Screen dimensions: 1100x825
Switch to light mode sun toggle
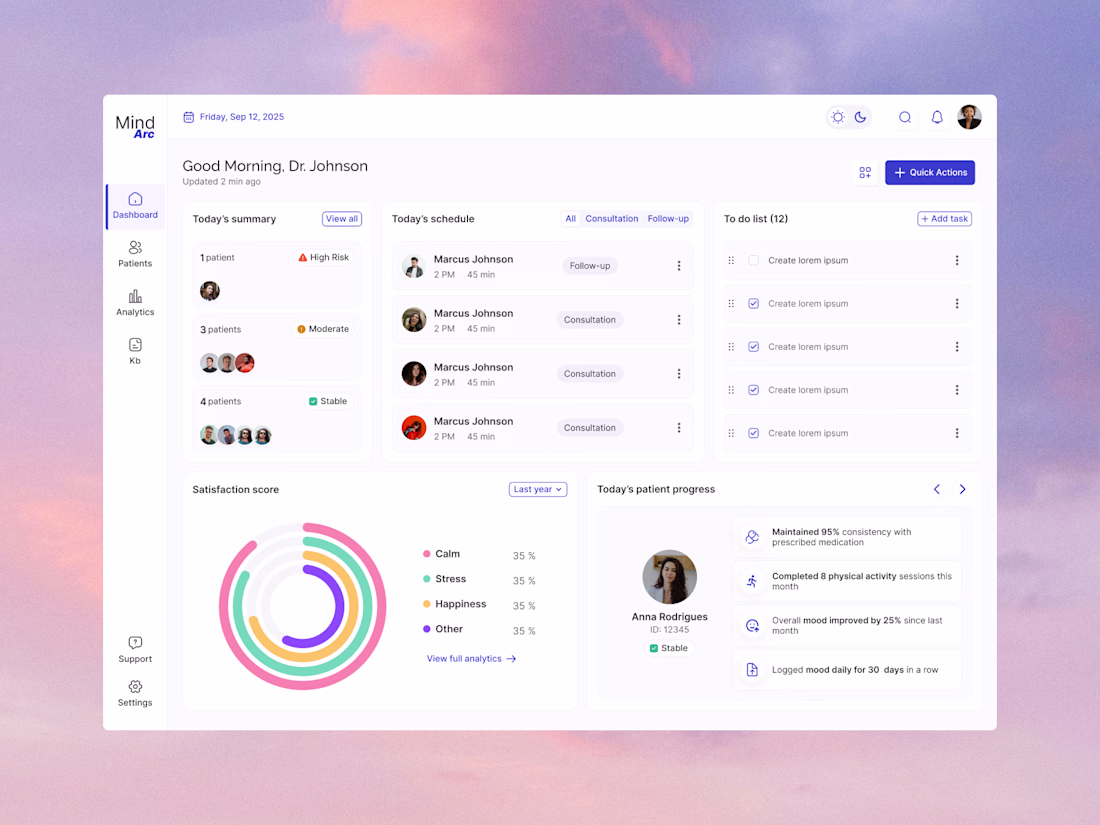coord(838,117)
